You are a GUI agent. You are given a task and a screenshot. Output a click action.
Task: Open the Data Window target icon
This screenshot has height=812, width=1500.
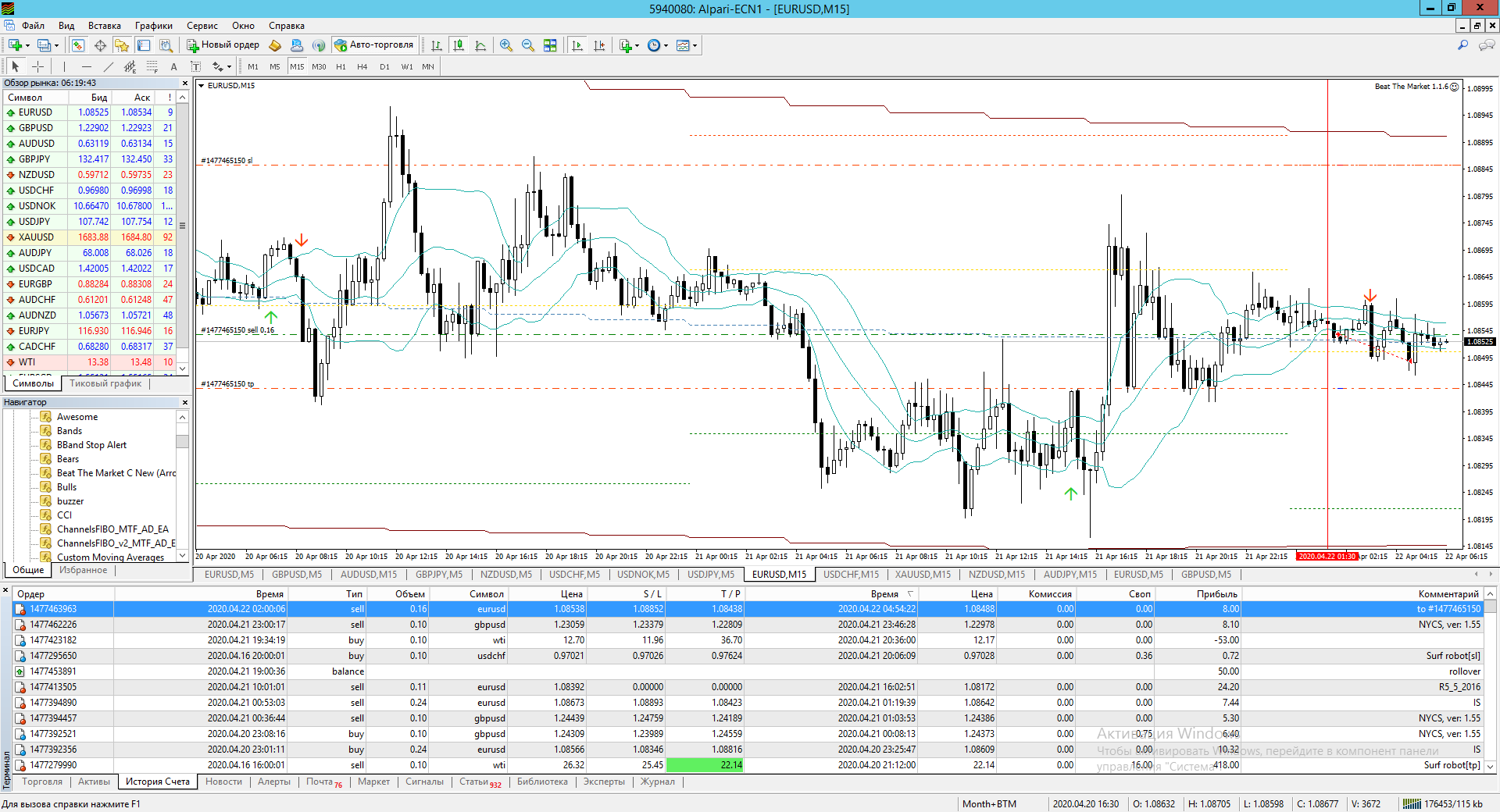100,45
